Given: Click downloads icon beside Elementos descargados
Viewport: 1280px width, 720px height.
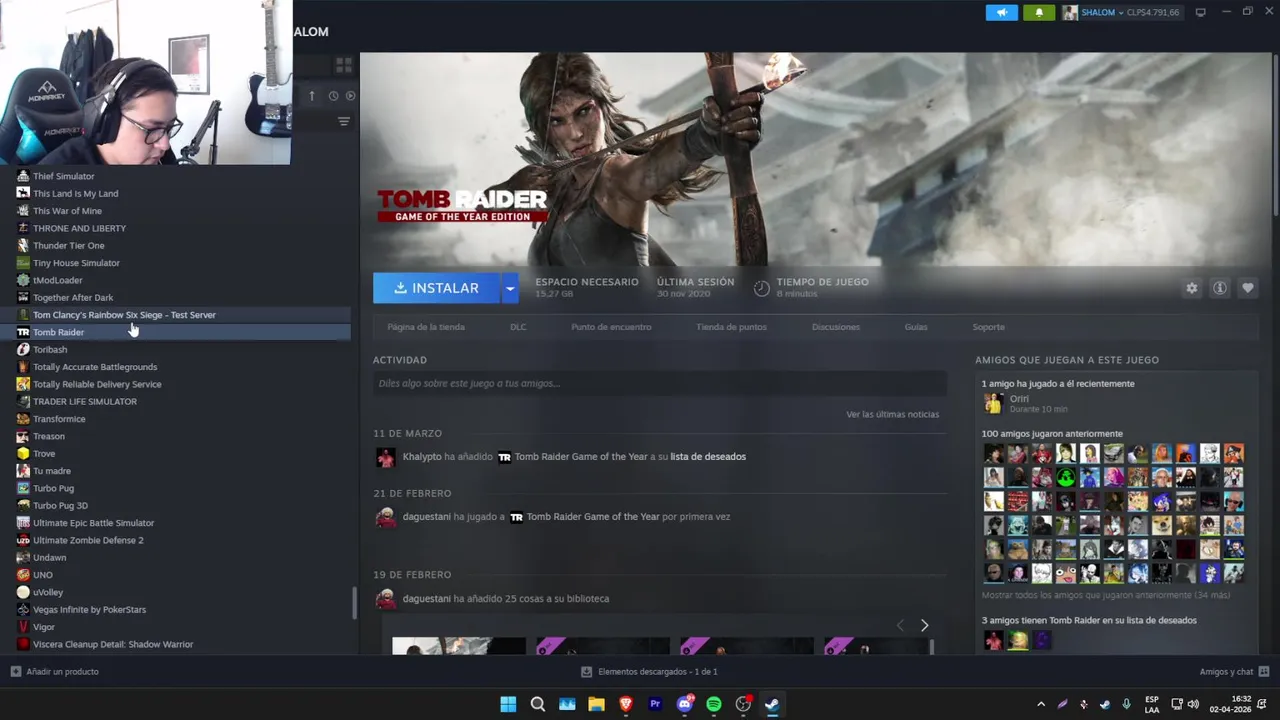Looking at the screenshot, I should [587, 672].
